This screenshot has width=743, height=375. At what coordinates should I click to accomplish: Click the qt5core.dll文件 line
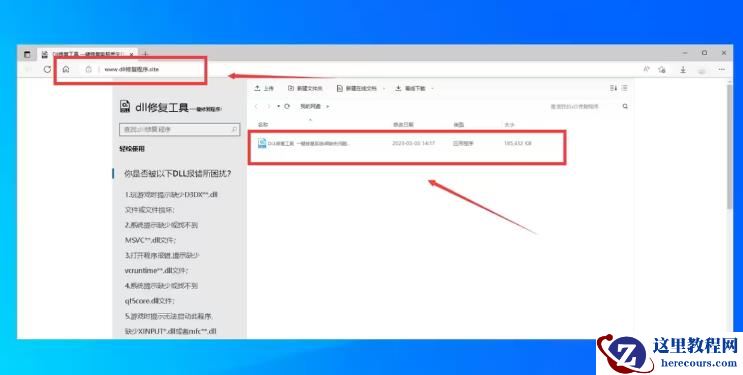150,301
